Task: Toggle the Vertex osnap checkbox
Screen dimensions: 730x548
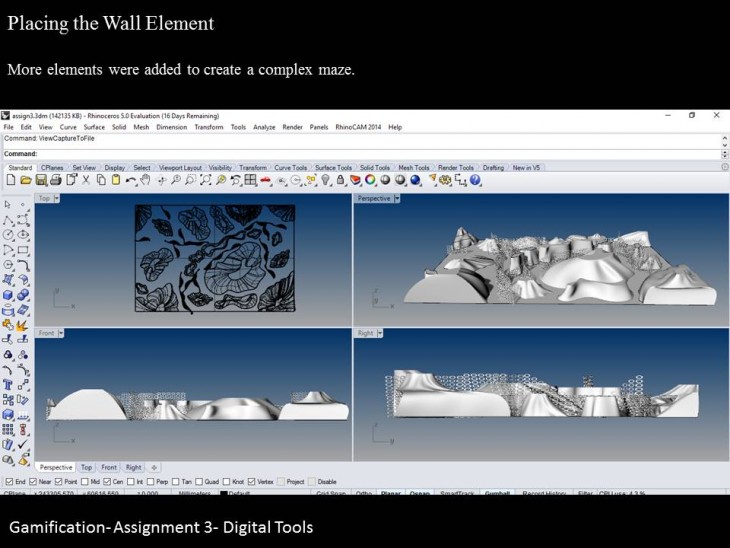Action: pos(251,481)
